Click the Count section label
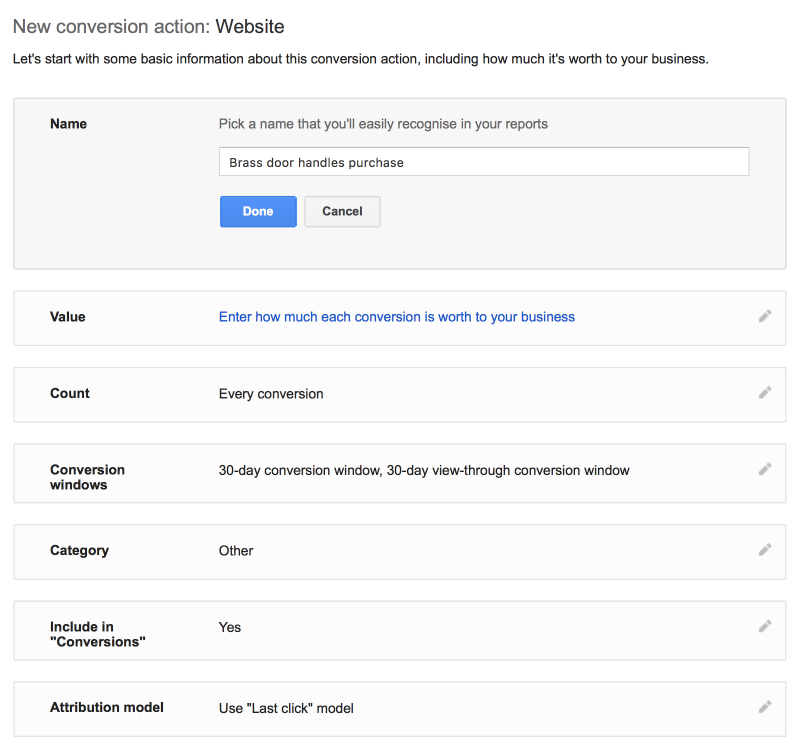 coord(70,394)
